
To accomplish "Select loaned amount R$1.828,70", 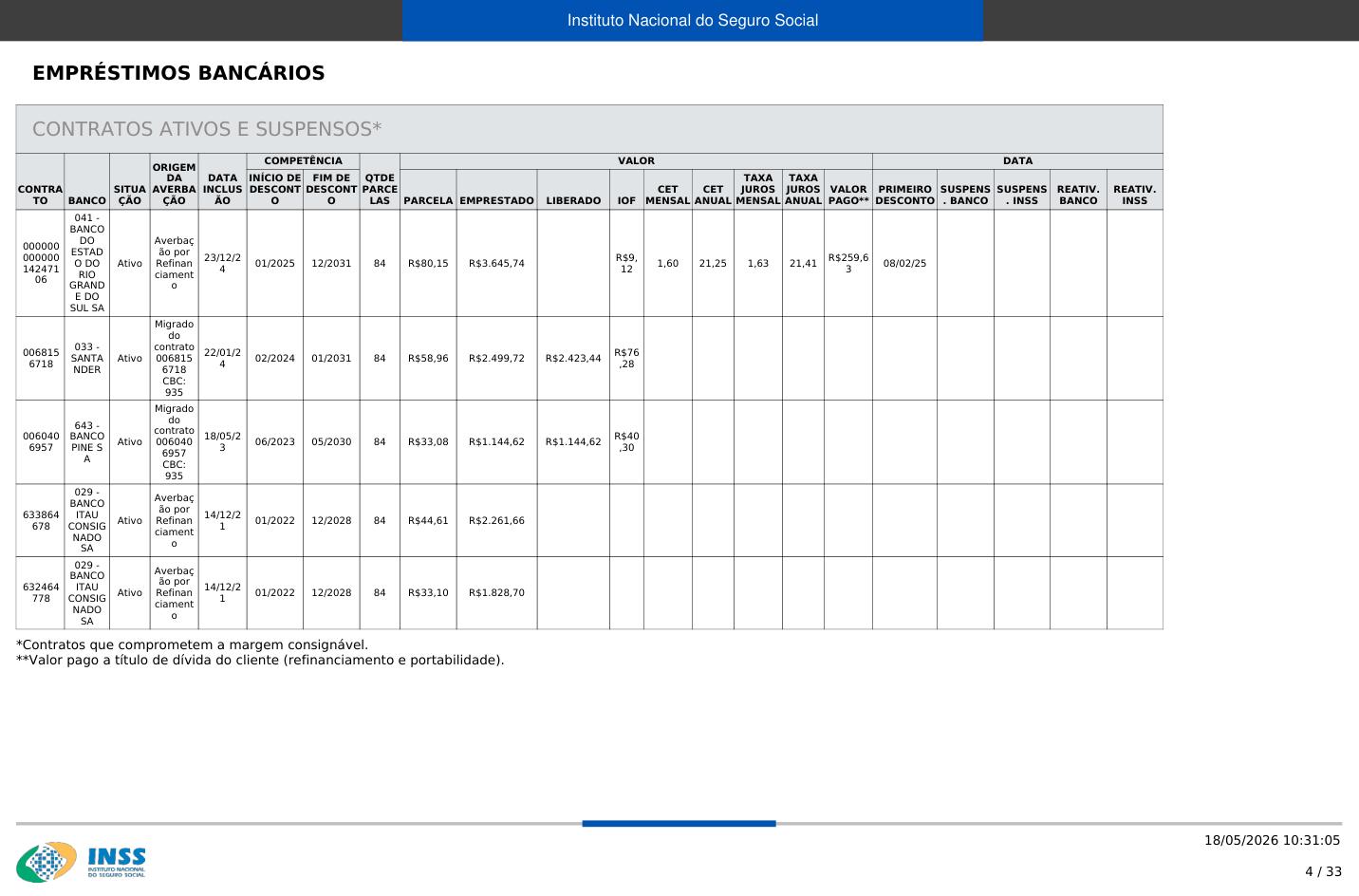I will click(496, 592).
